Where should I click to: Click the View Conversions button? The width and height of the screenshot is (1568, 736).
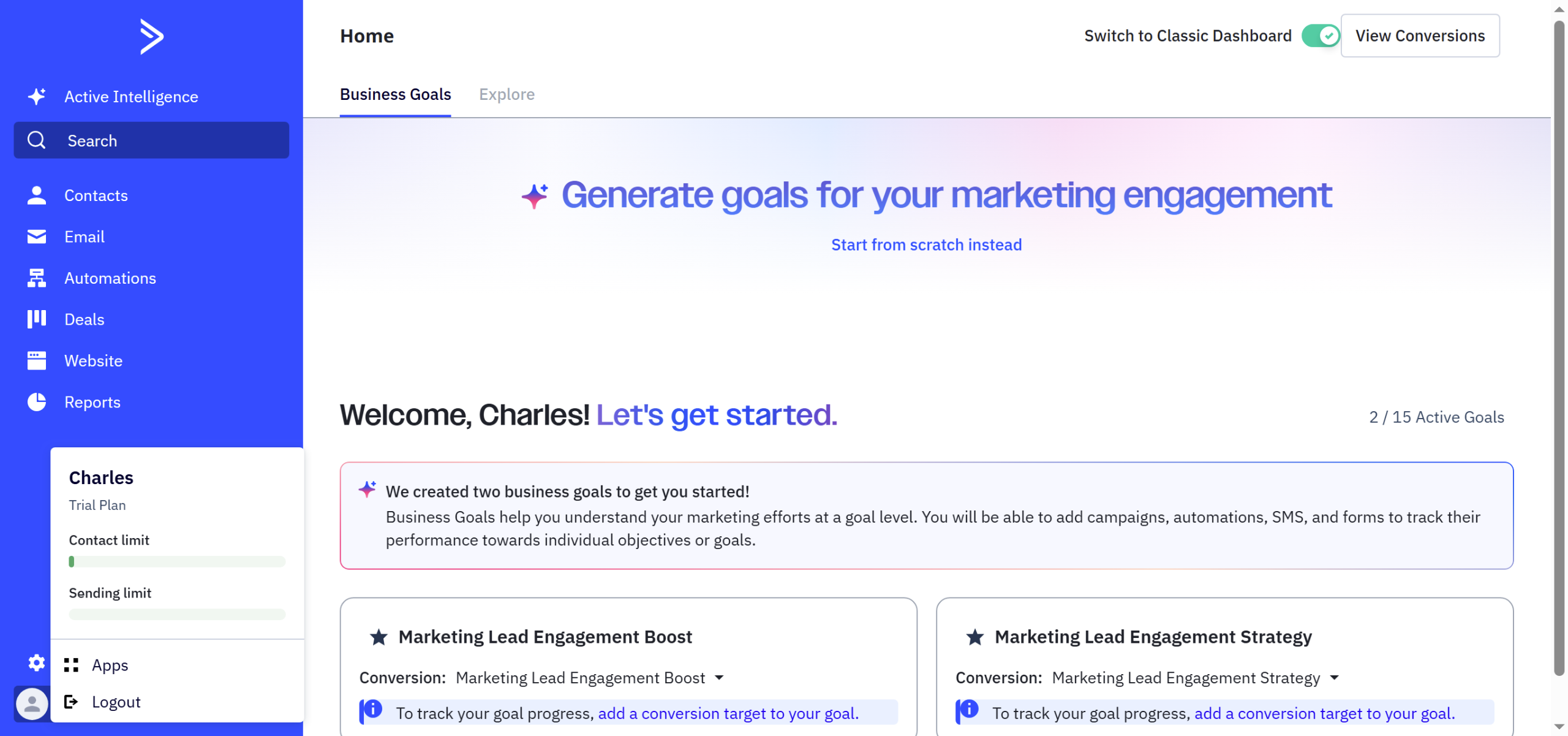click(1419, 36)
